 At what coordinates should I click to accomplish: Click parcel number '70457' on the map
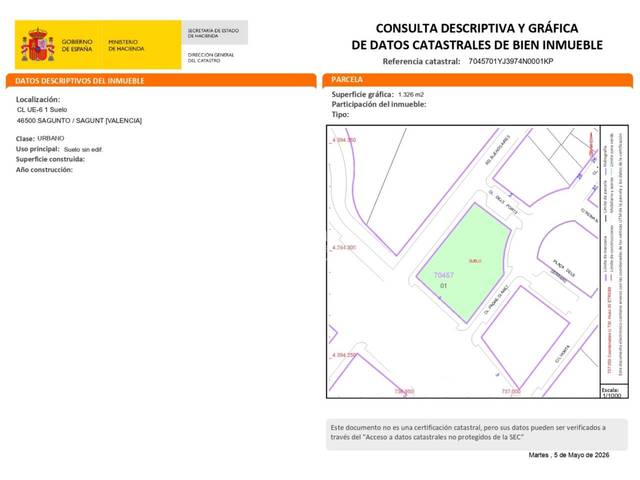coord(444,275)
